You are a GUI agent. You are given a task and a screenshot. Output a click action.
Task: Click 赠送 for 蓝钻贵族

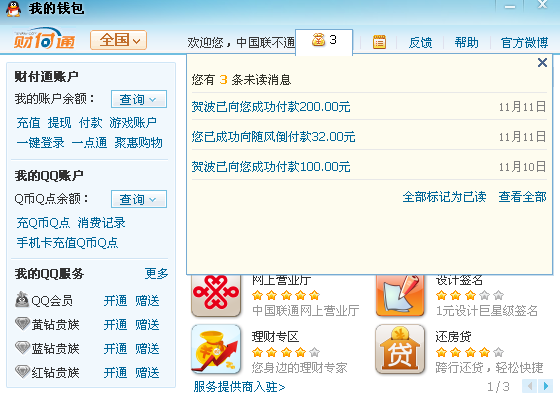pyautogui.click(x=147, y=348)
